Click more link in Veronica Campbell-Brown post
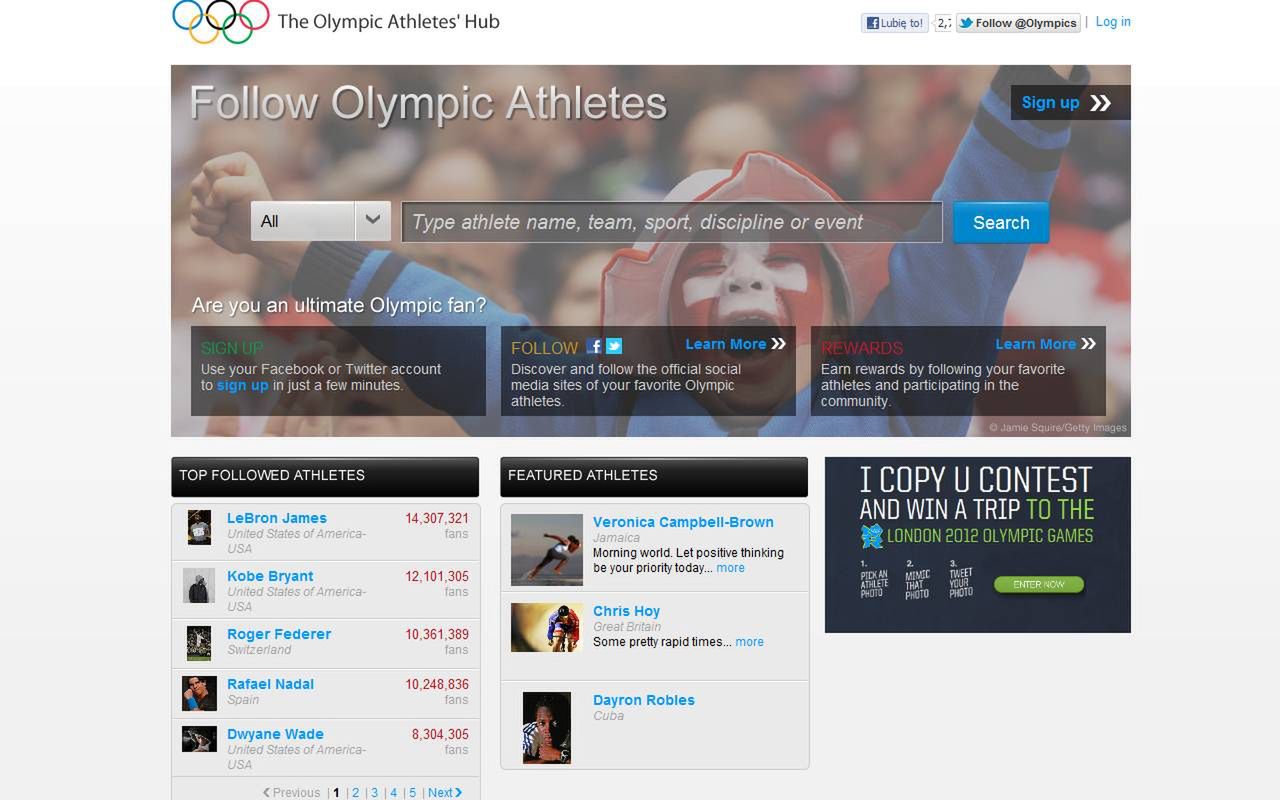Image resolution: width=1280 pixels, height=800 pixels. pyautogui.click(x=730, y=568)
